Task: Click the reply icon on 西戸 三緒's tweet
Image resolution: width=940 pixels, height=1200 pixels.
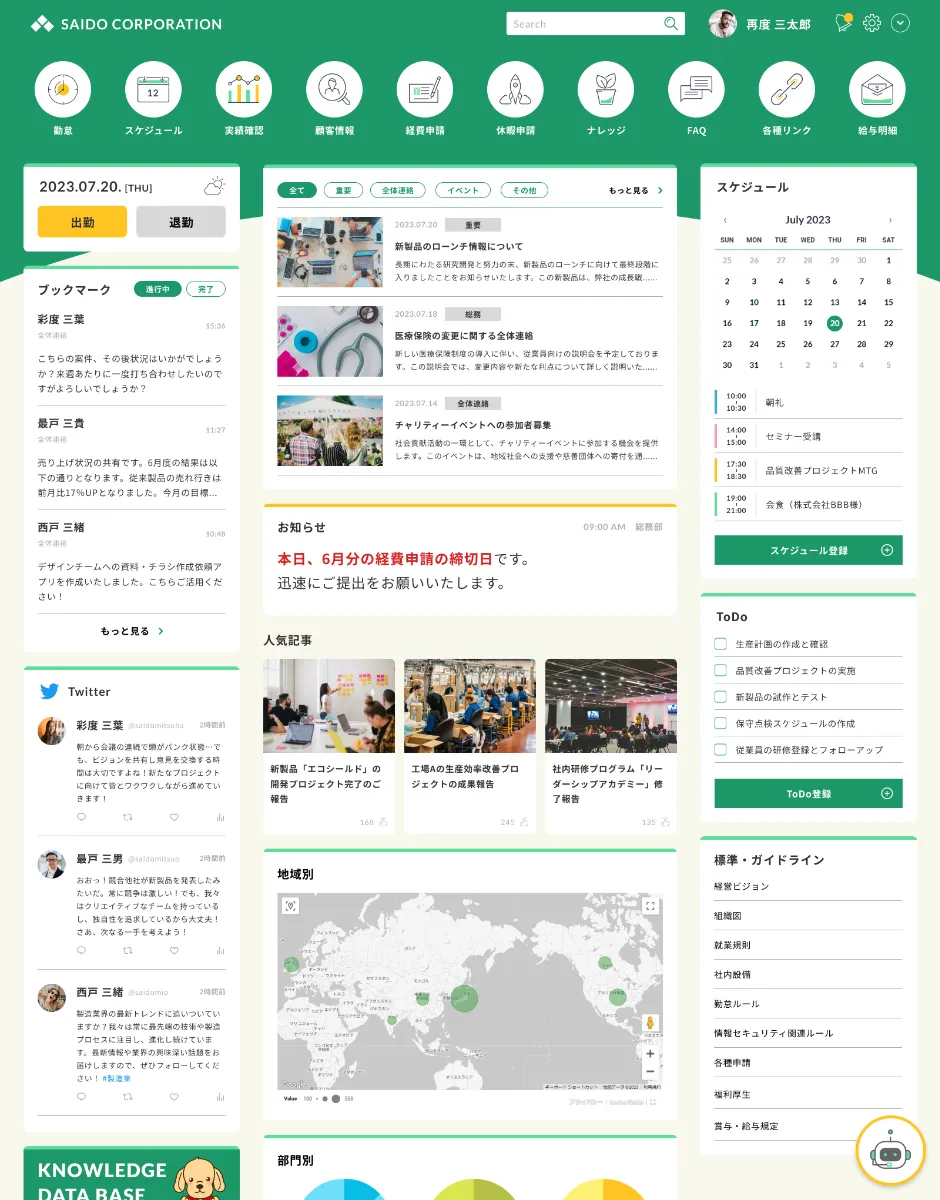Action: [x=82, y=1097]
